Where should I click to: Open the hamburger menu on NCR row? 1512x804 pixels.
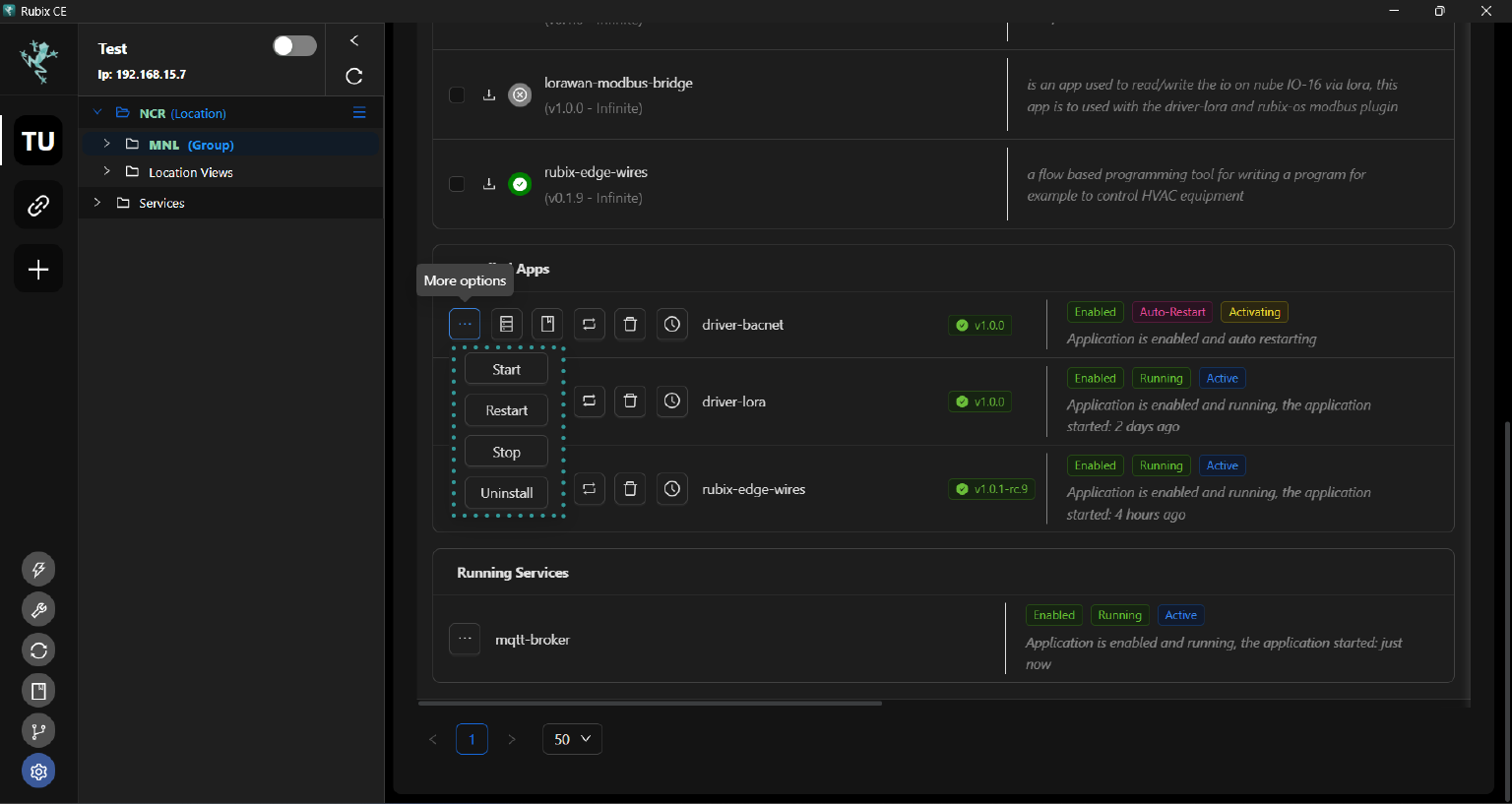pyautogui.click(x=359, y=113)
